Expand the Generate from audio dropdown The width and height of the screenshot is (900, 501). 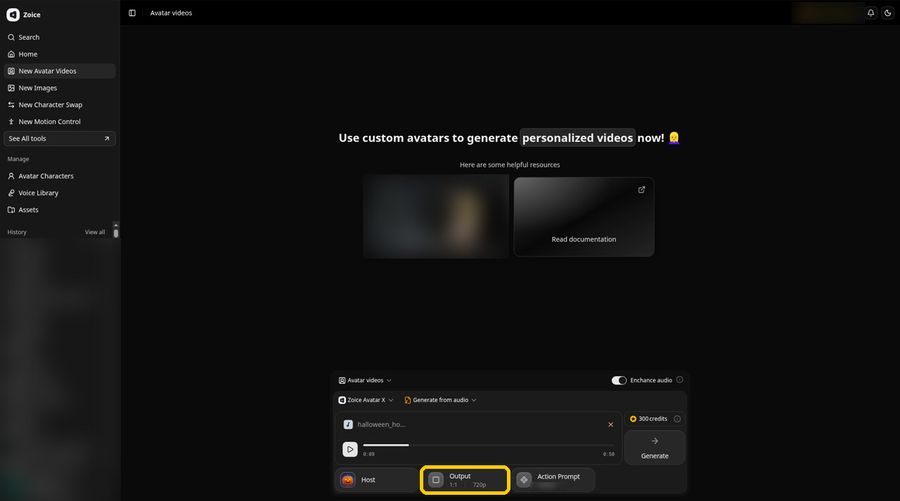click(440, 400)
